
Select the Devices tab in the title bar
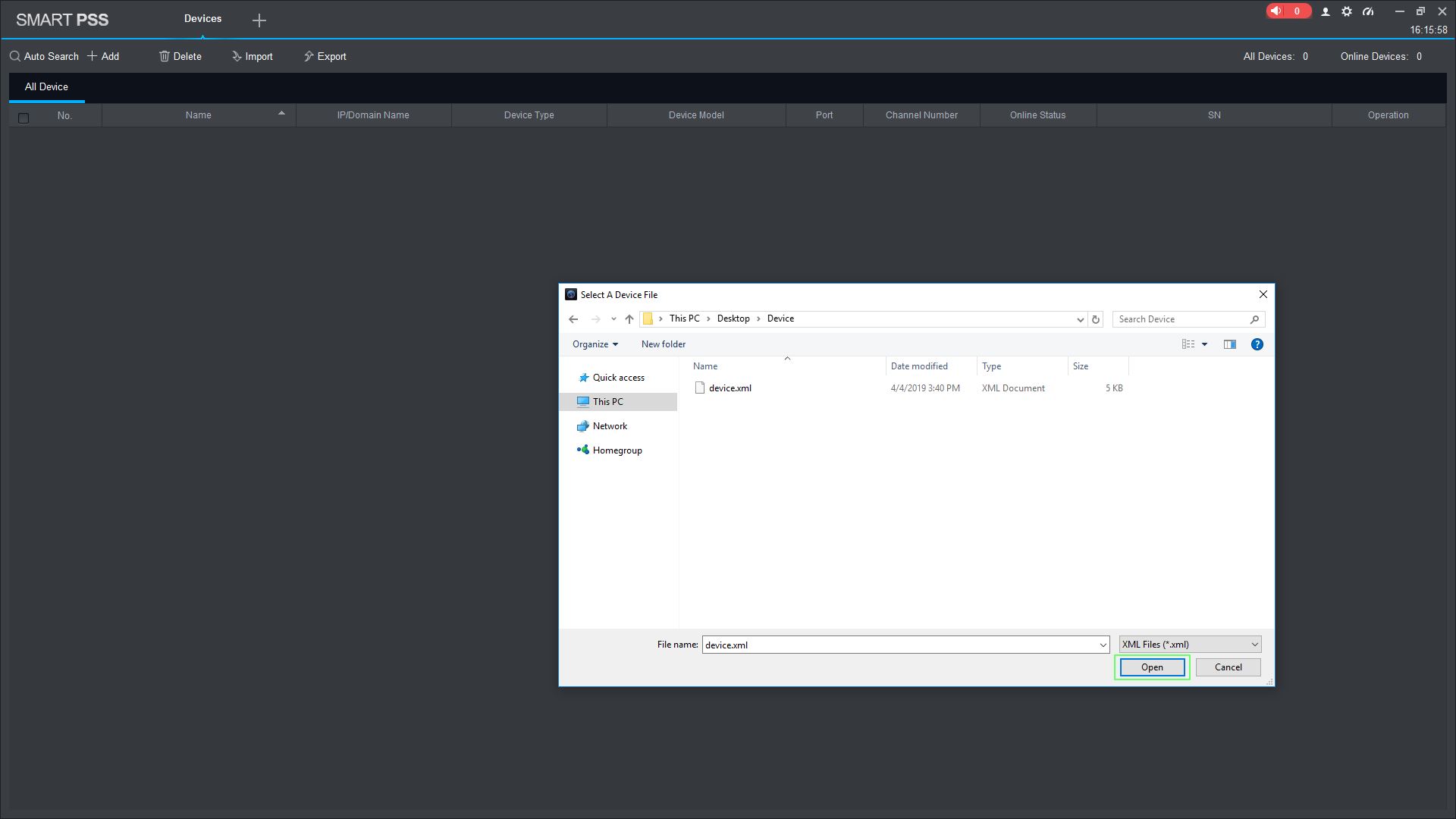[x=202, y=19]
